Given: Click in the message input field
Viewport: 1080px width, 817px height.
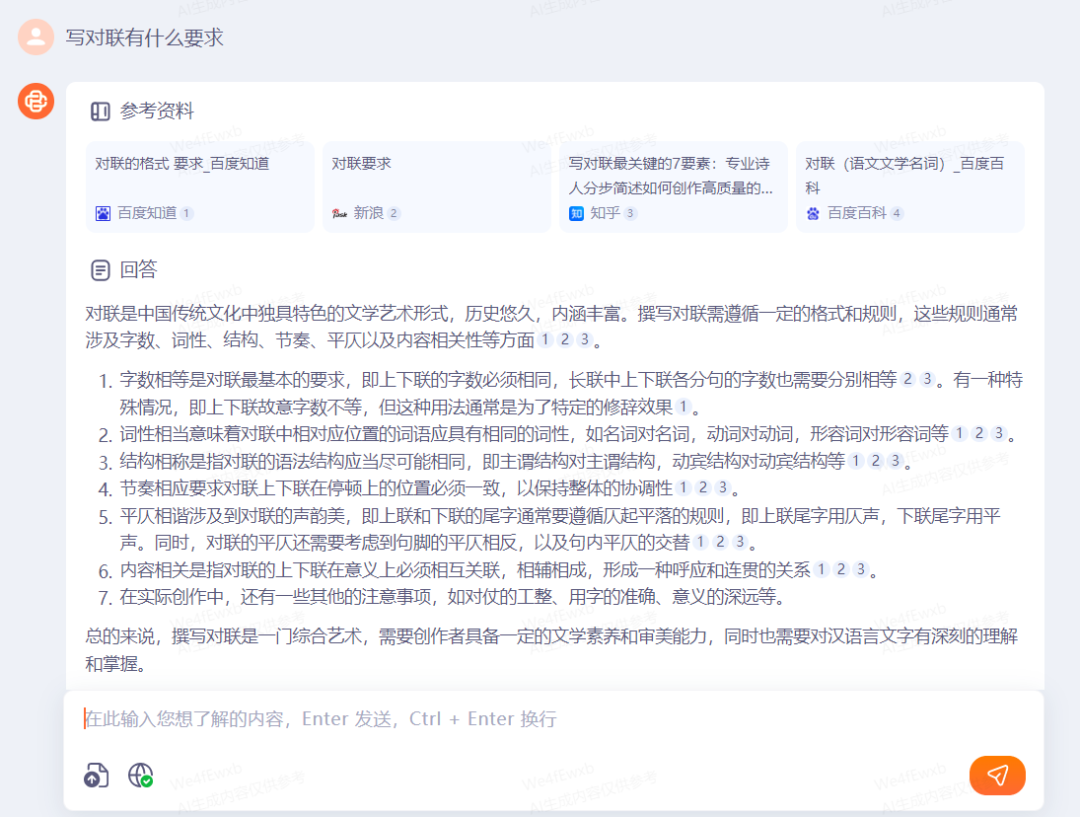Looking at the screenshot, I should coord(554,719).
